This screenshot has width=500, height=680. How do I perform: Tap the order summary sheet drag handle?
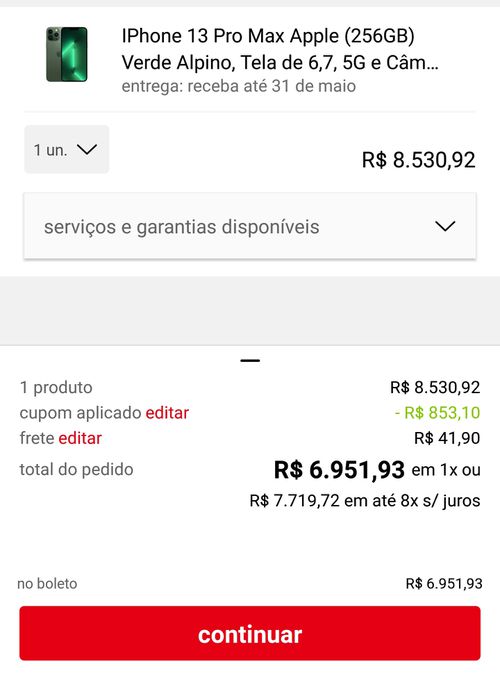[x=250, y=360]
